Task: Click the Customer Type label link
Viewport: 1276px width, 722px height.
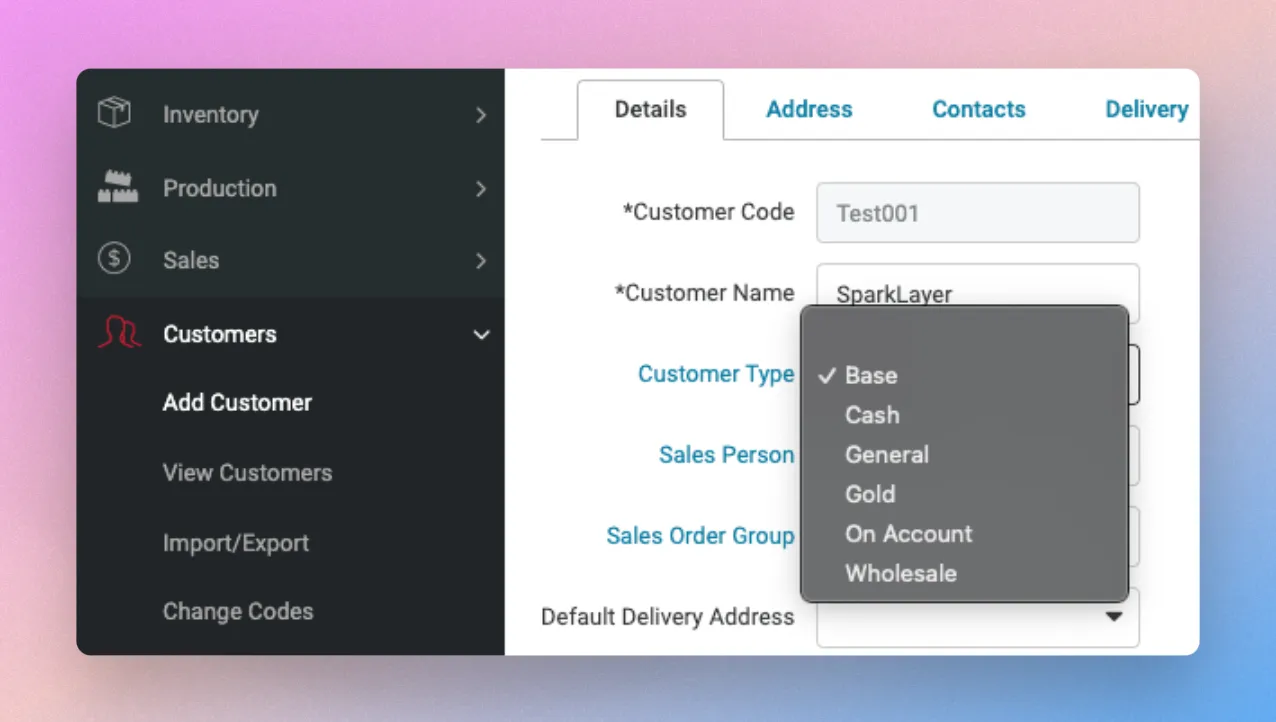Action: pos(716,374)
